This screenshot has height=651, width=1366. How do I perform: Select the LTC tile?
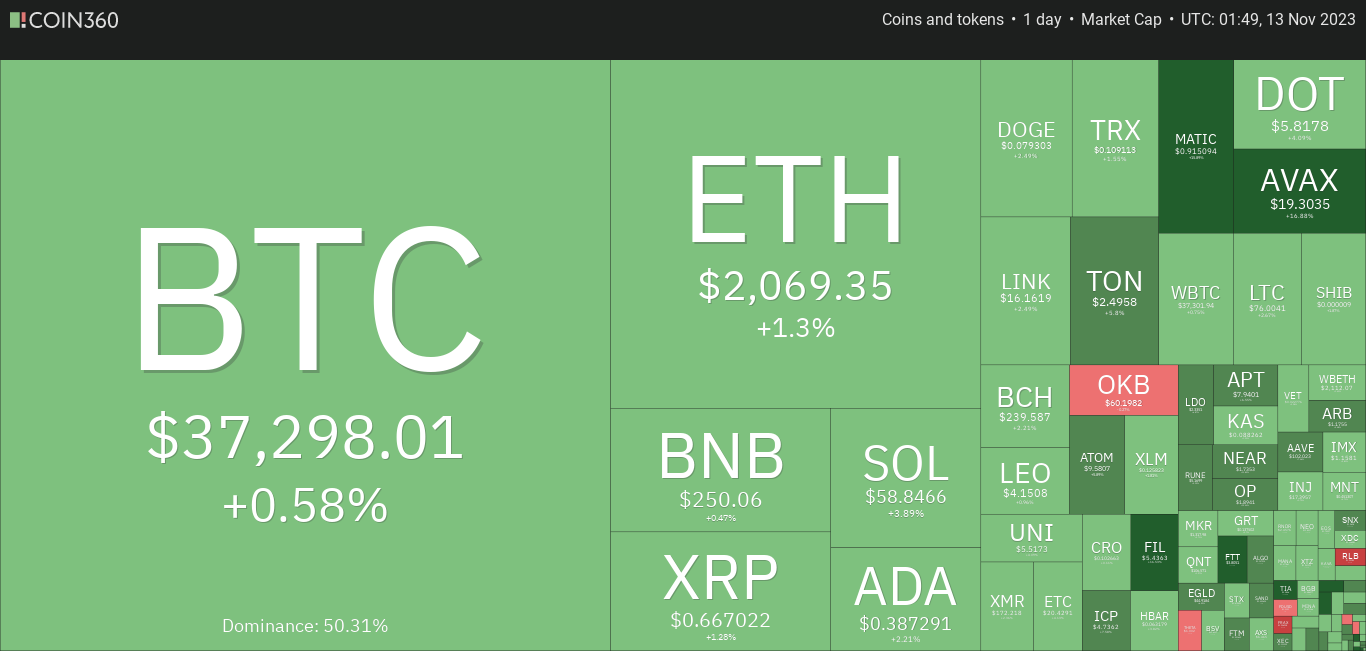1267,299
